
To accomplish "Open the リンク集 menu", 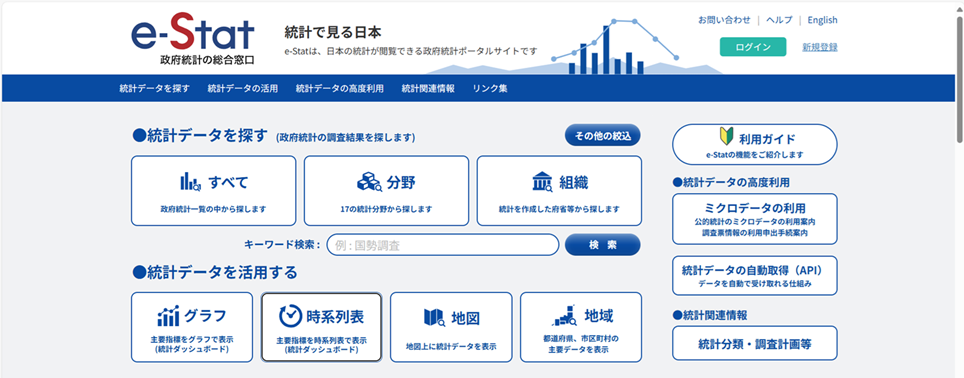I will (x=490, y=89).
